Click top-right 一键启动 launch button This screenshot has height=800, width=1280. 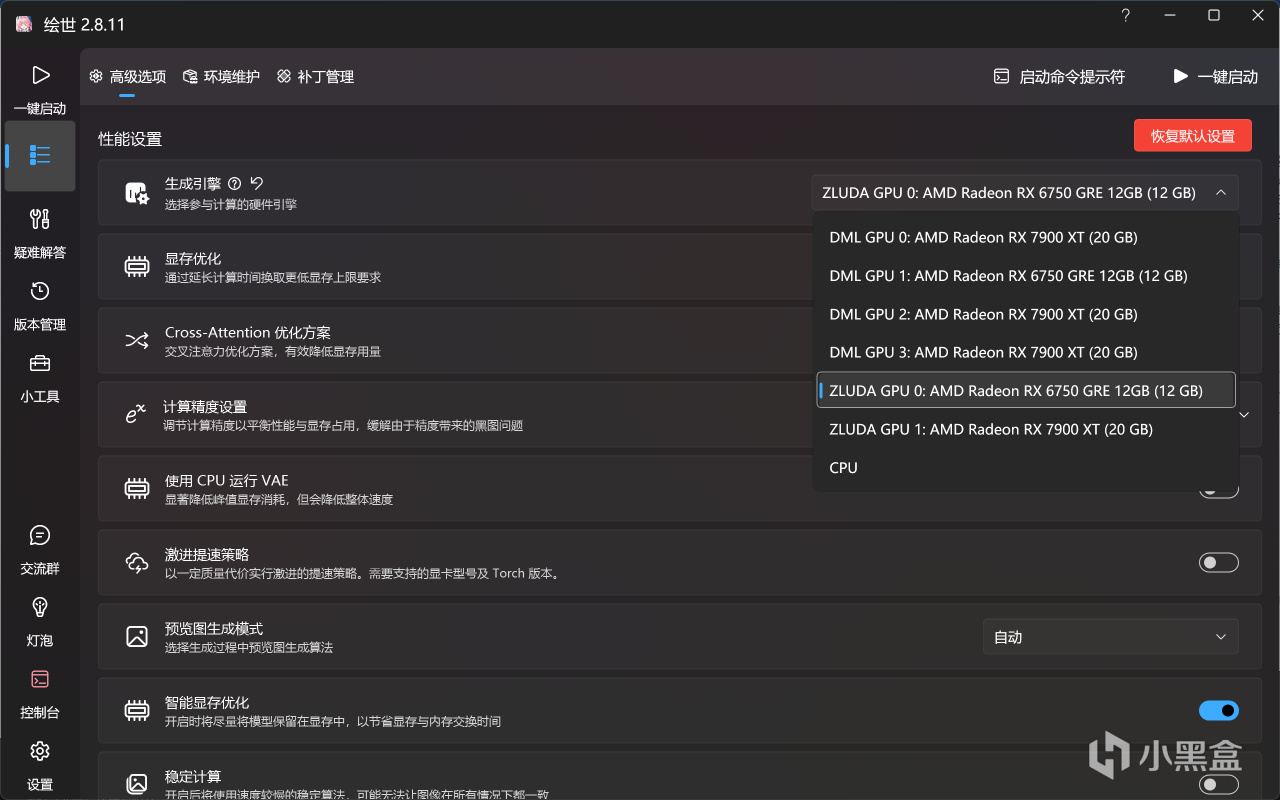pos(1215,77)
